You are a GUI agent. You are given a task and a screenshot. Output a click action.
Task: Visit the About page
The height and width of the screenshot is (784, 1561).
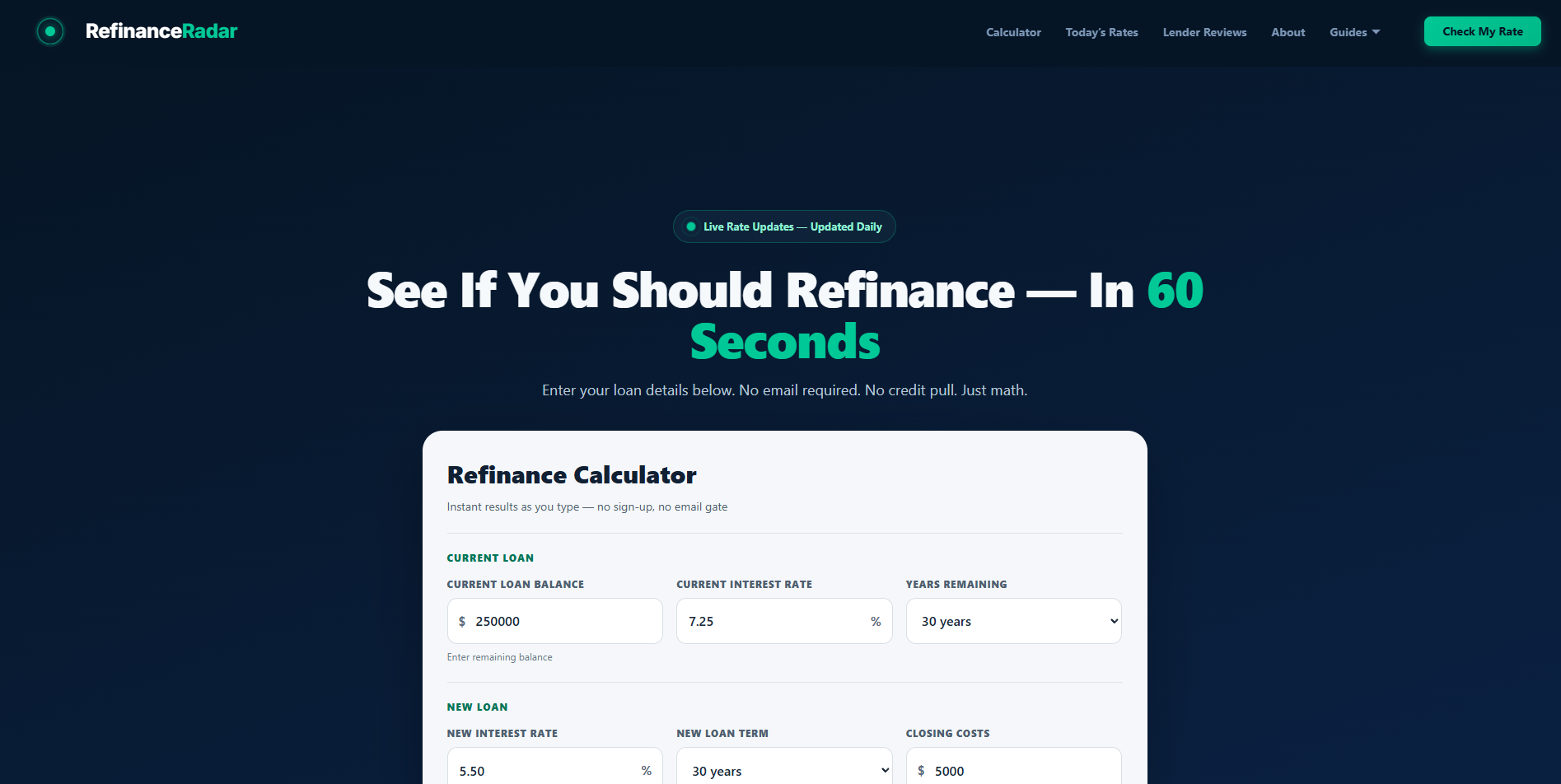point(1288,32)
